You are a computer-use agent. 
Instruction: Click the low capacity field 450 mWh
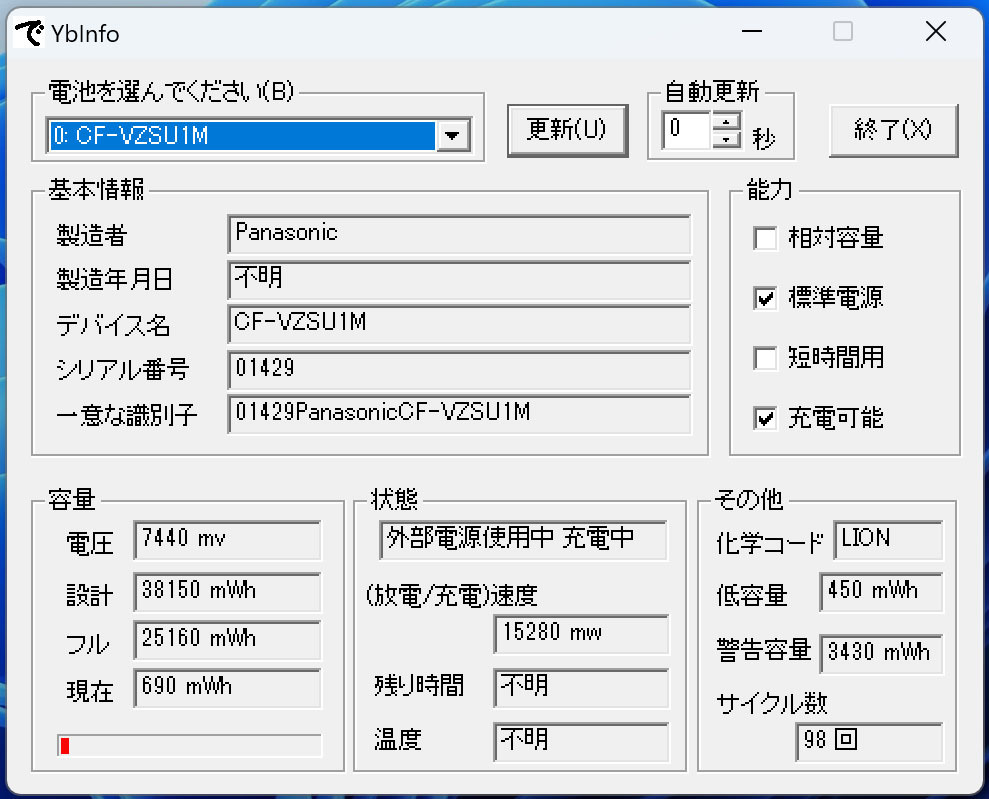[881, 592]
